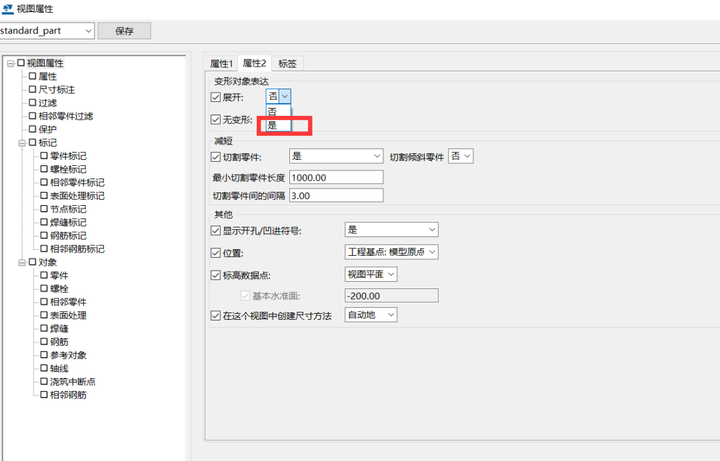
Task: Click the 最小切割零件长度 input field
Action: [x=336, y=178]
